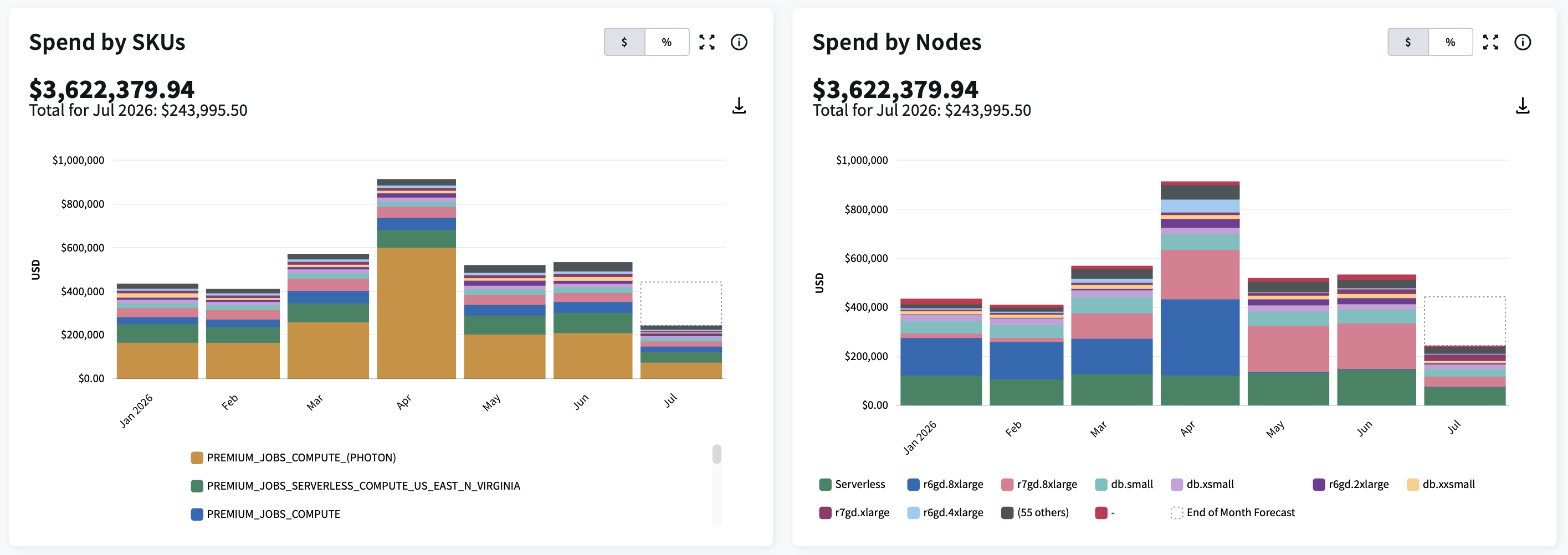The width and height of the screenshot is (1568, 555).
Task: Click the Spend by Nodes title
Action: point(896,42)
